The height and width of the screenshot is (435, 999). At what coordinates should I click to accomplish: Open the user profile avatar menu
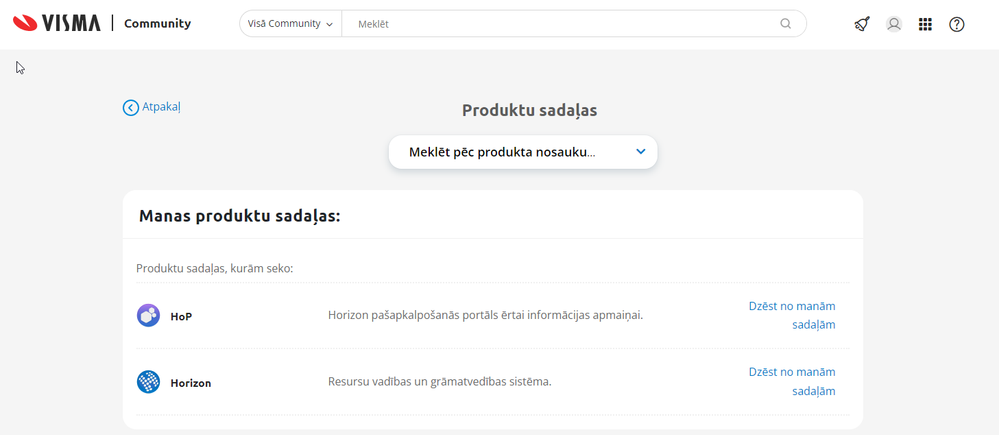click(x=894, y=24)
